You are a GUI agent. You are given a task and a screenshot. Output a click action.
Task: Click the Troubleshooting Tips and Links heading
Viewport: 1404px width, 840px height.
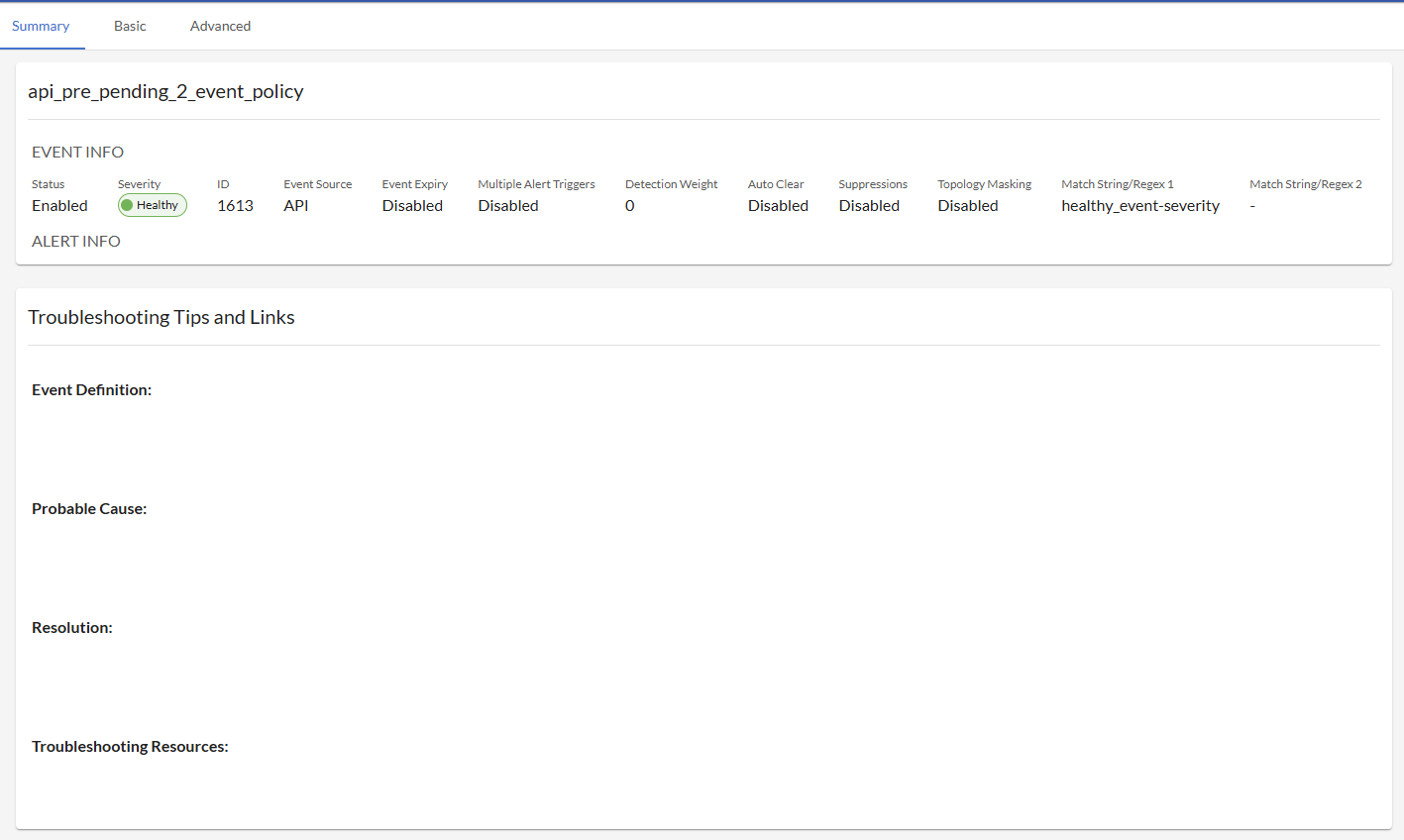pos(162,317)
